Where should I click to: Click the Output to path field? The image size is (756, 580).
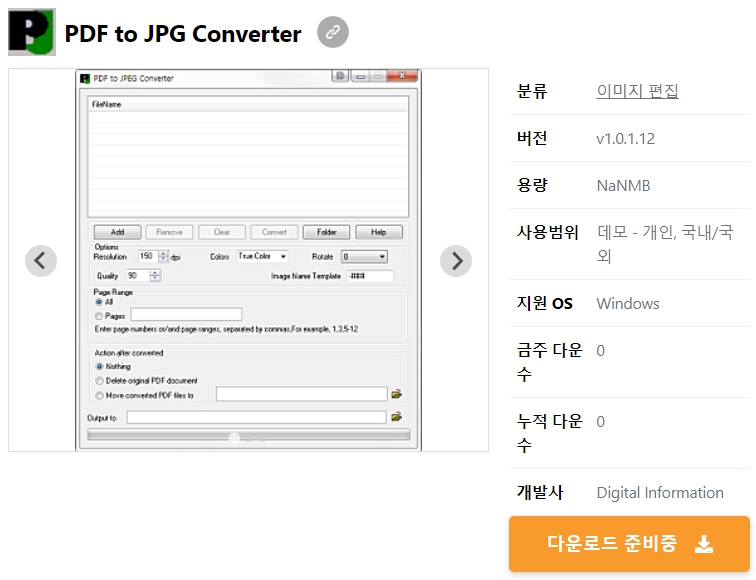[x=256, y=418]
